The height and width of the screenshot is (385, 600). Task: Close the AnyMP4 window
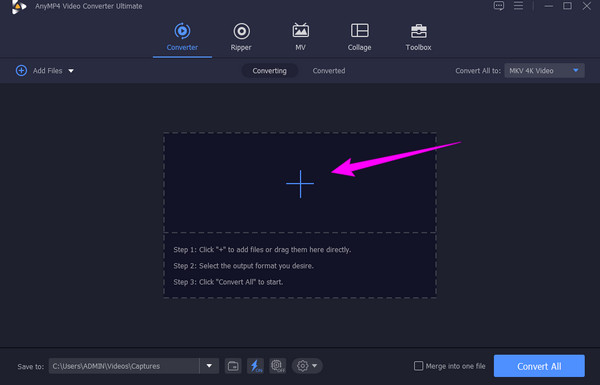587,6
